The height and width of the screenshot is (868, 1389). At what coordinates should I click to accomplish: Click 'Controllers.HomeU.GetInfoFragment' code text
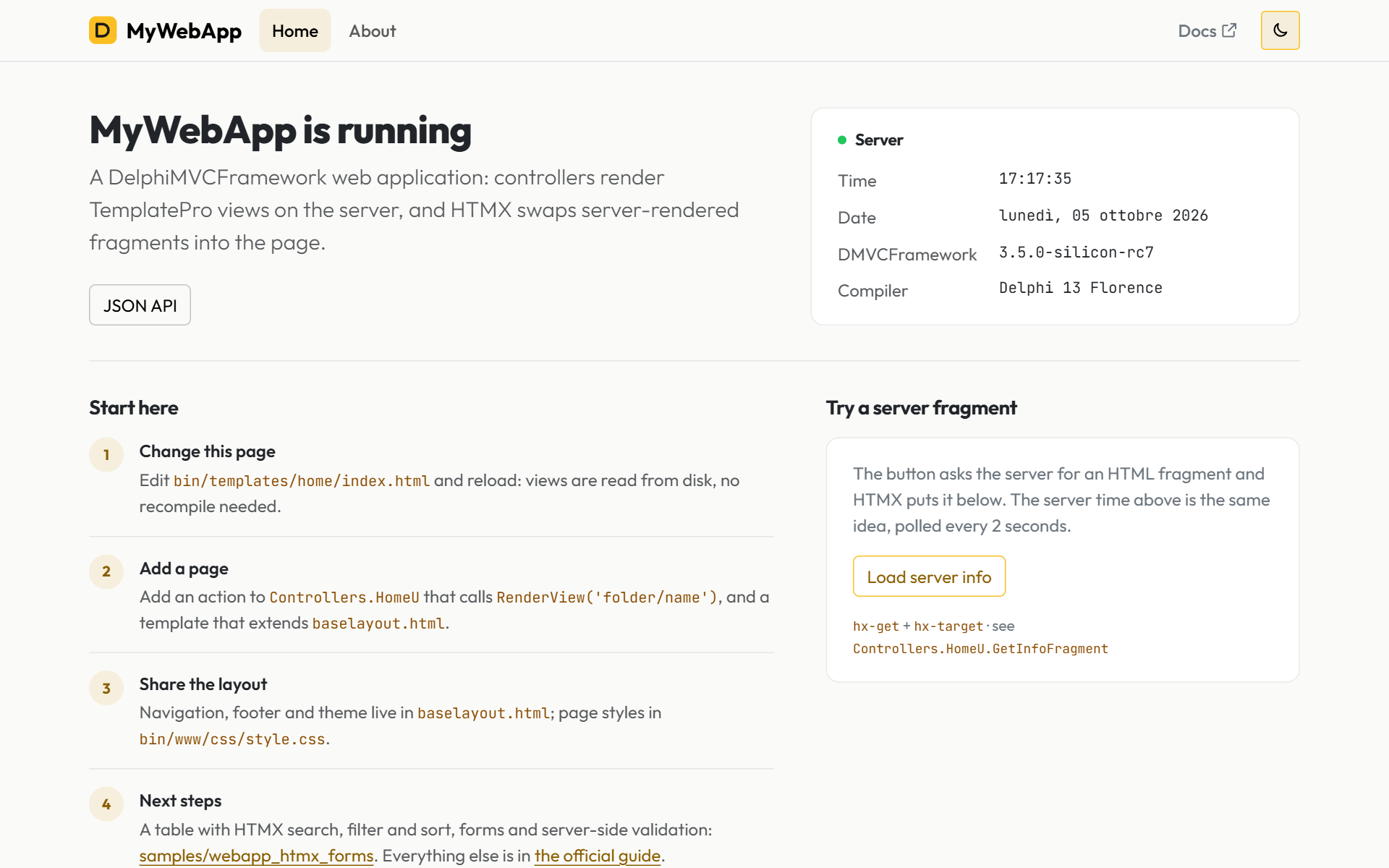click(x=980, y=649)
